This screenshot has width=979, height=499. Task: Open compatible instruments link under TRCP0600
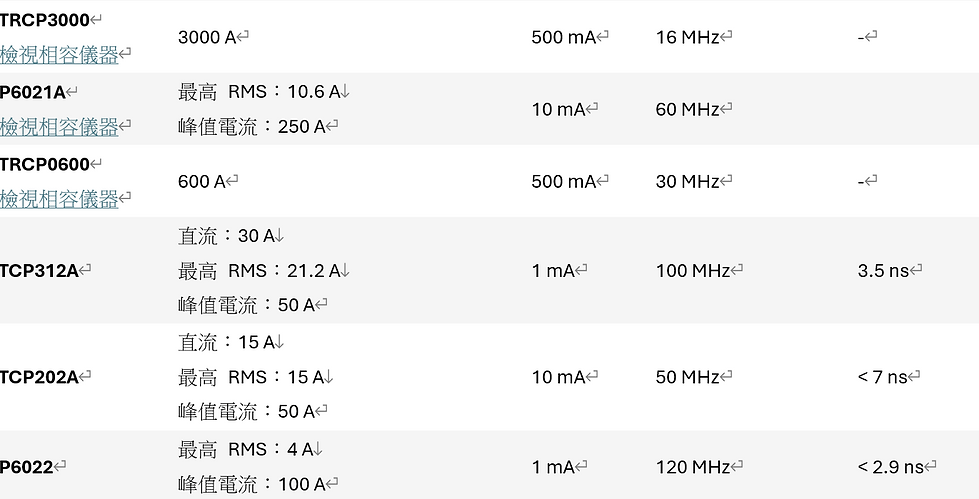pos(59,199)
